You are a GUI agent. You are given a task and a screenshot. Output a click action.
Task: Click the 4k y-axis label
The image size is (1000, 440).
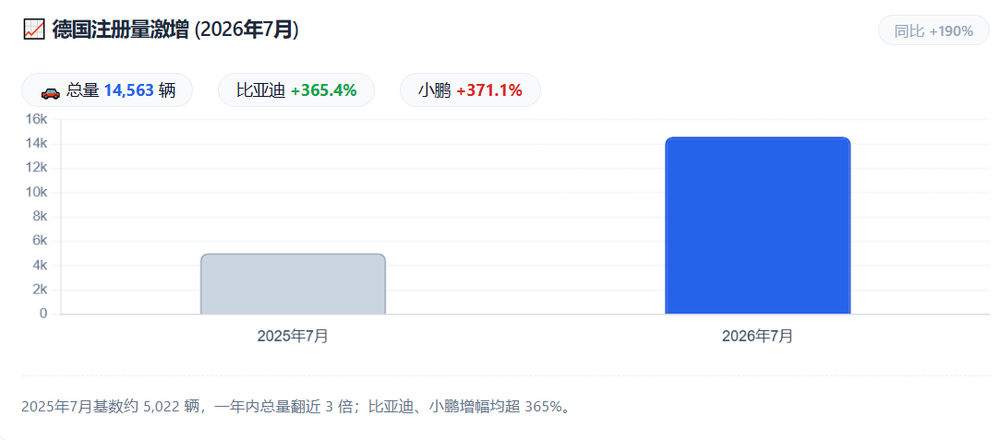40,265
